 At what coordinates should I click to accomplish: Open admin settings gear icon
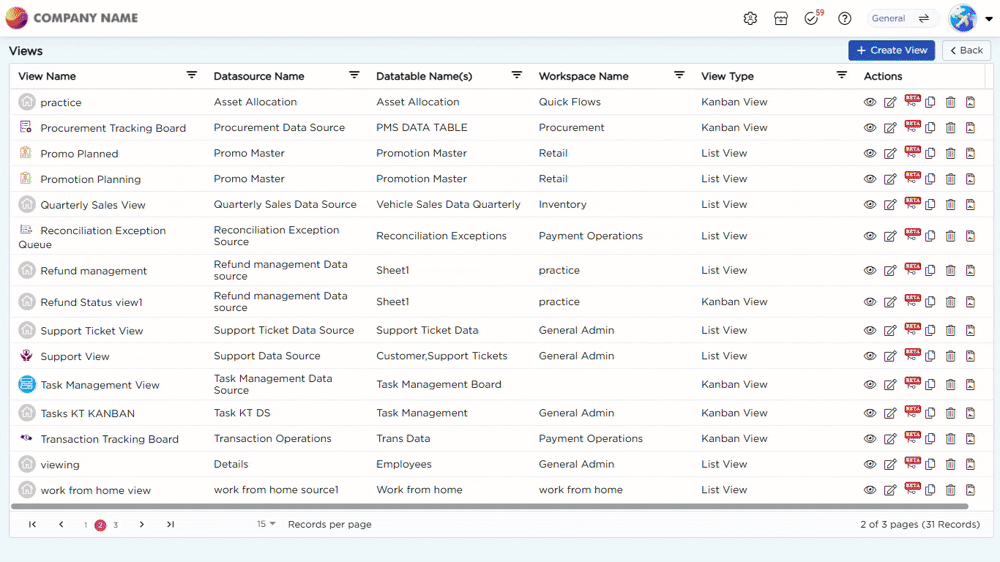(x=750, y=18)
